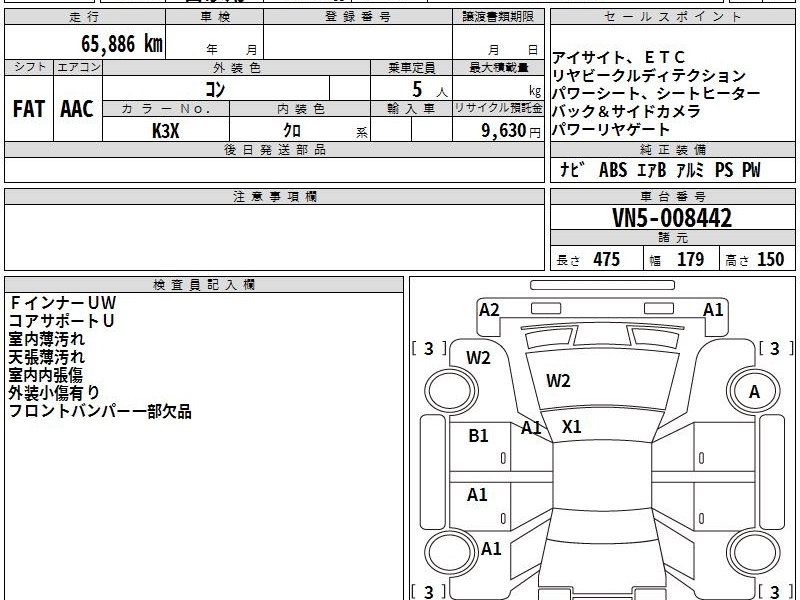Select the PW equipment label

point(751,169)
